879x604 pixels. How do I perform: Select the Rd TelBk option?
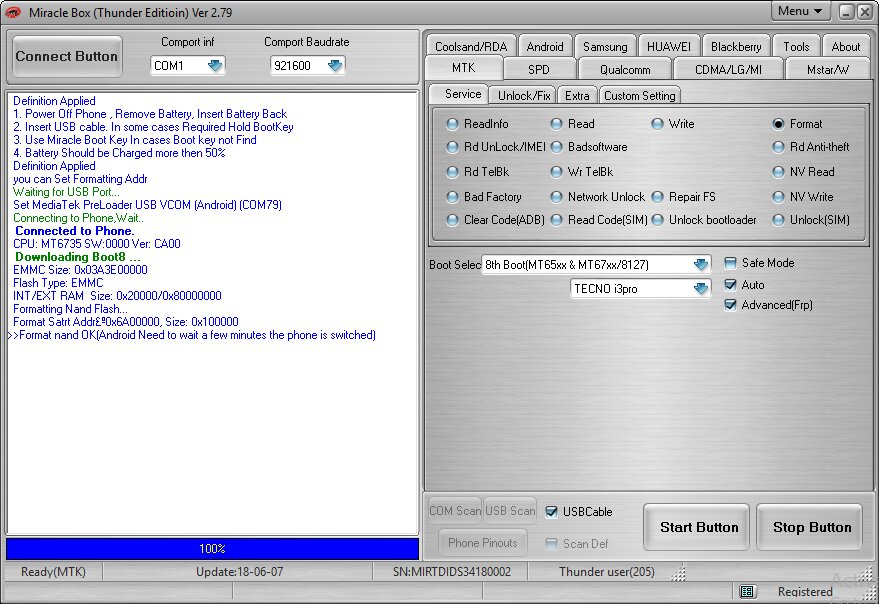[452, 172]
